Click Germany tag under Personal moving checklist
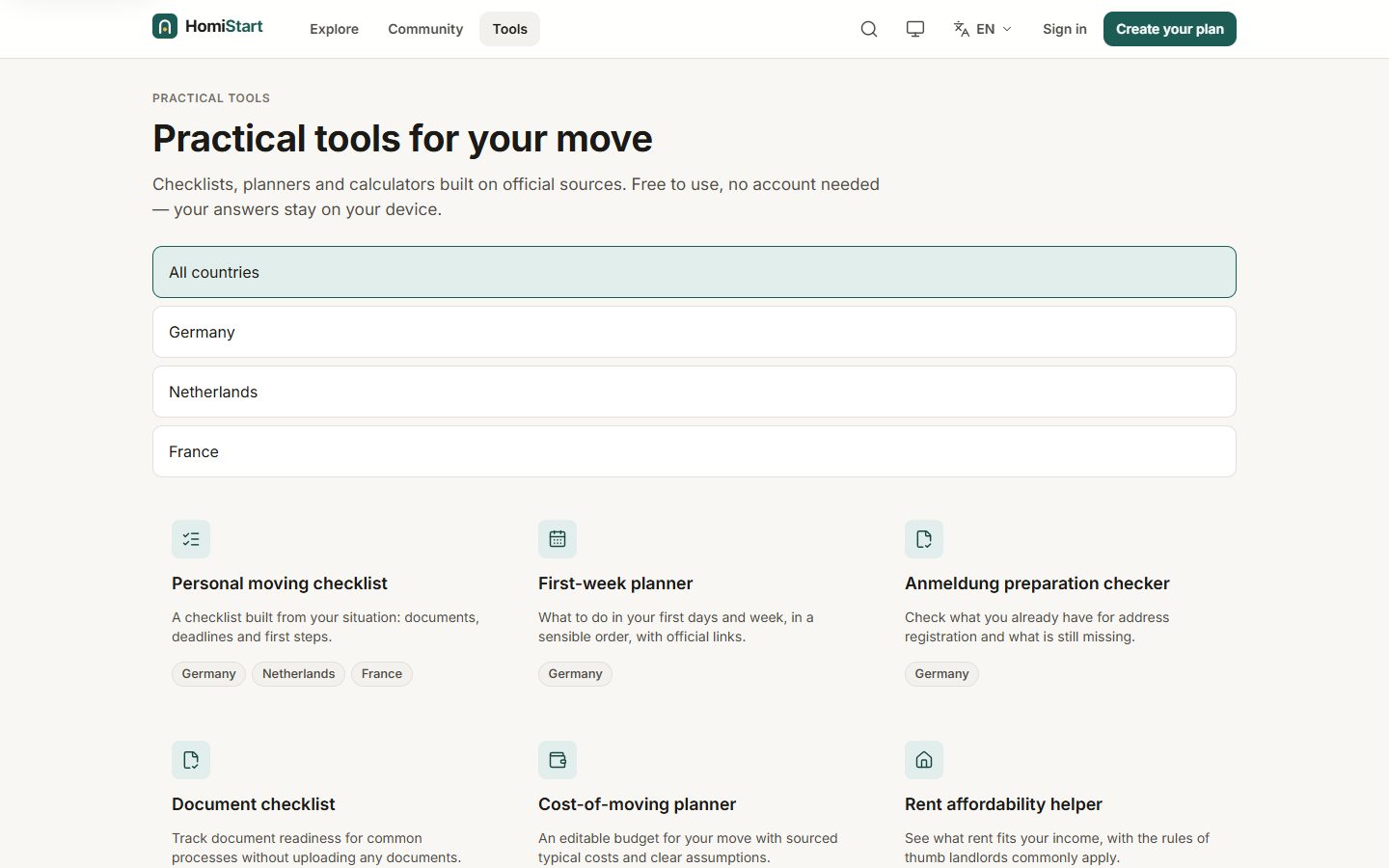The image size is (1389, 868). 208,674
